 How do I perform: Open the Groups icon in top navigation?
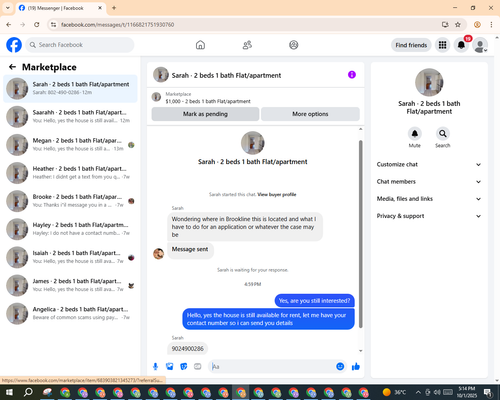[x=294, y=45]
